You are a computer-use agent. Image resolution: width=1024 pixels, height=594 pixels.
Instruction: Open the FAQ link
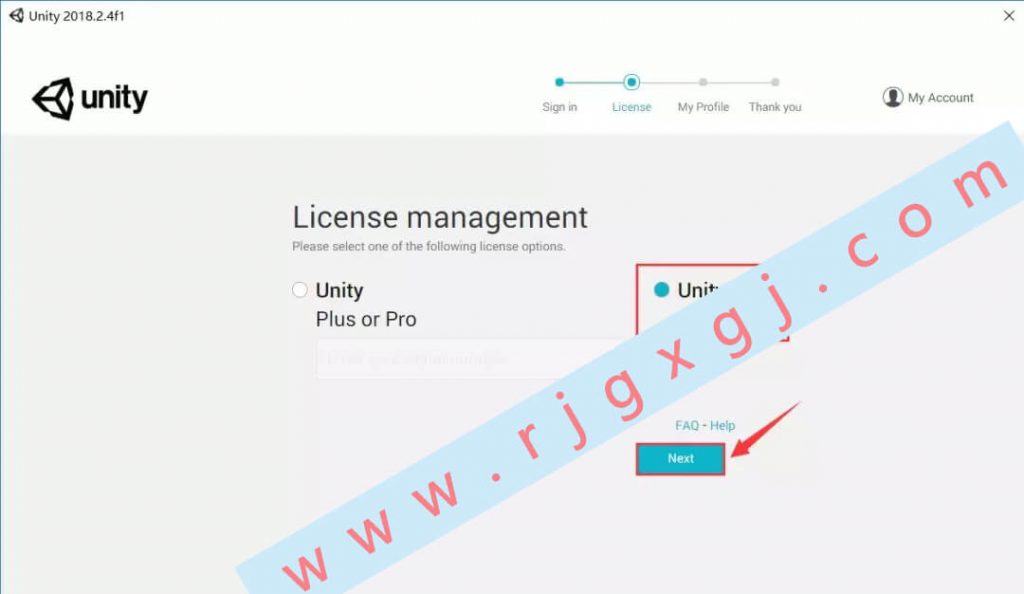(x=687, y=426)
